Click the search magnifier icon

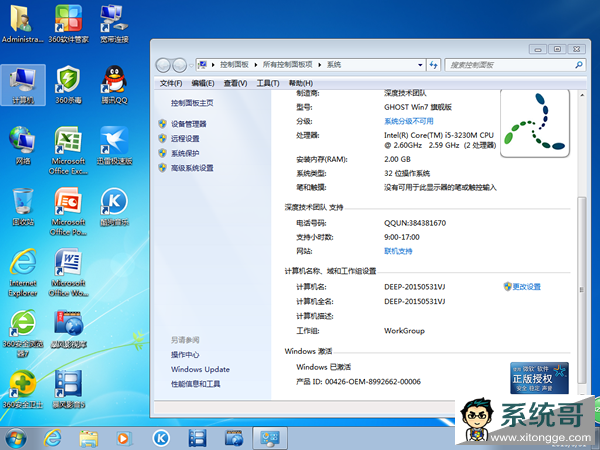[579, 65]
